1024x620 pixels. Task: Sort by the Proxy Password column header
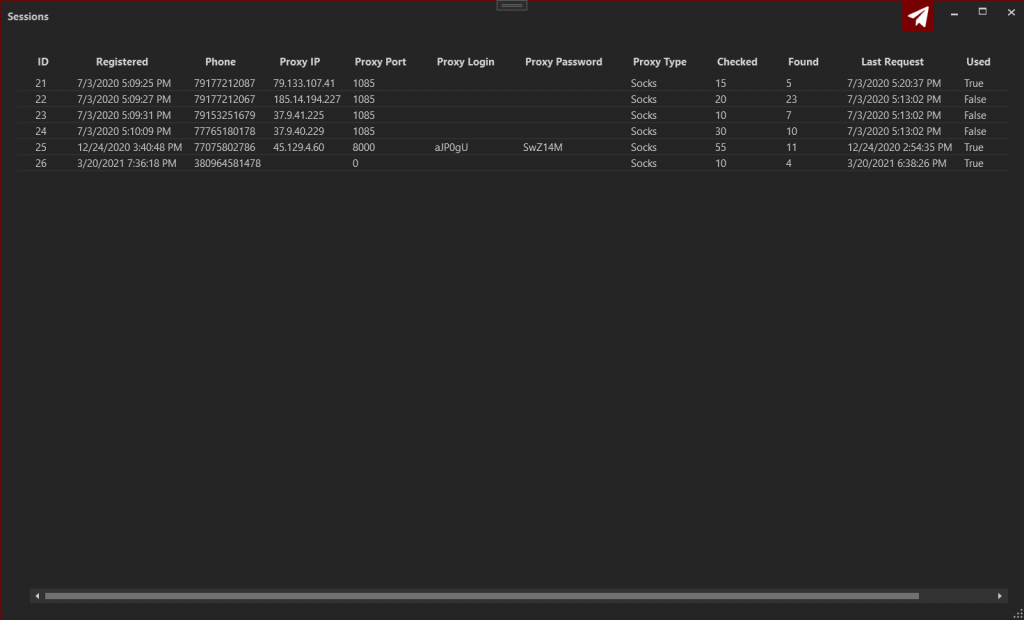click(x=564, y=62)
